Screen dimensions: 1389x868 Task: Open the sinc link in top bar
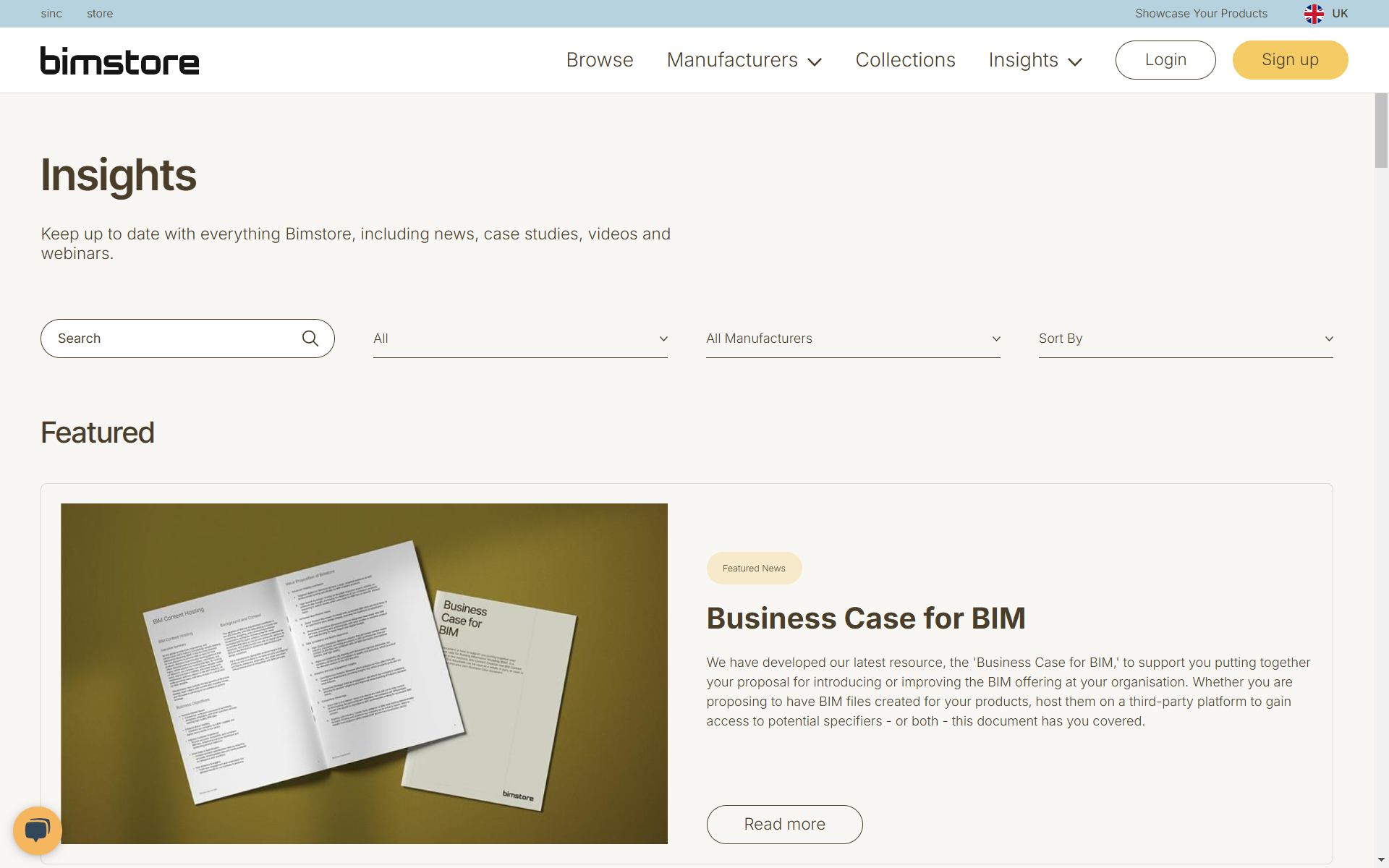(51, 14)
